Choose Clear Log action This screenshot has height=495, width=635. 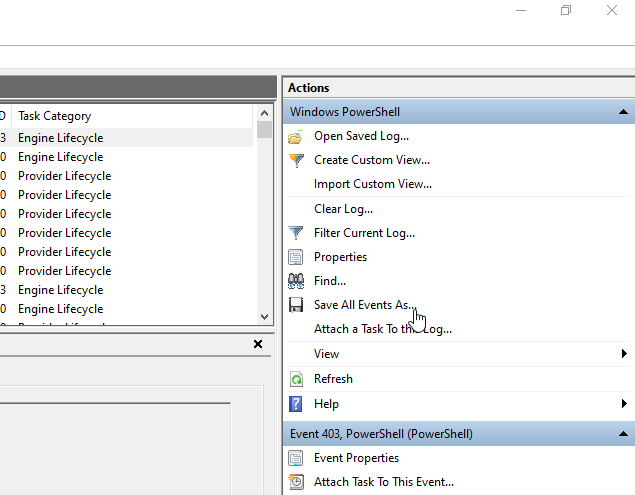343,209
